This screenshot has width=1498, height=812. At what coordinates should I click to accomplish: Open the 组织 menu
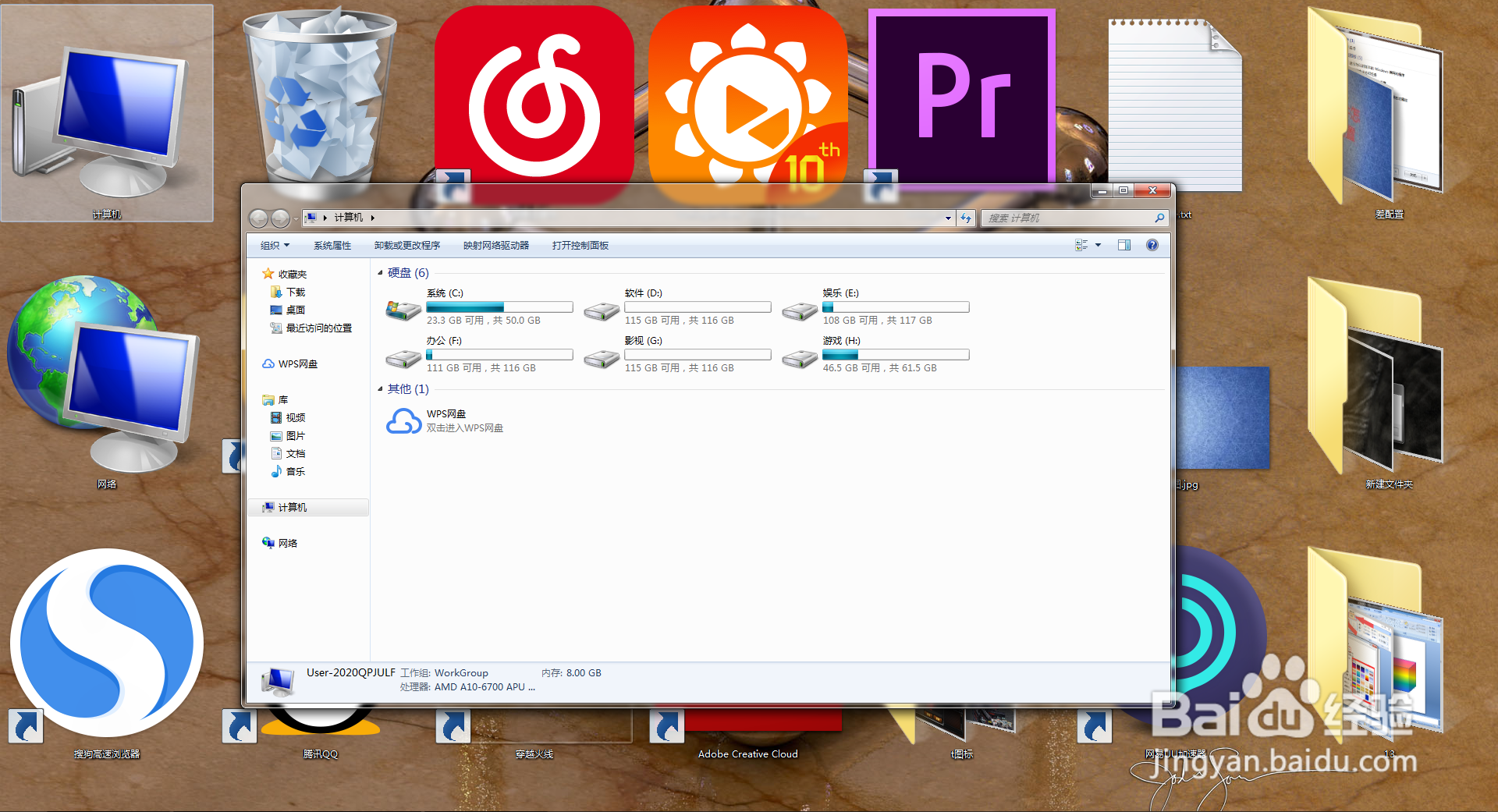tap(275, 245)
